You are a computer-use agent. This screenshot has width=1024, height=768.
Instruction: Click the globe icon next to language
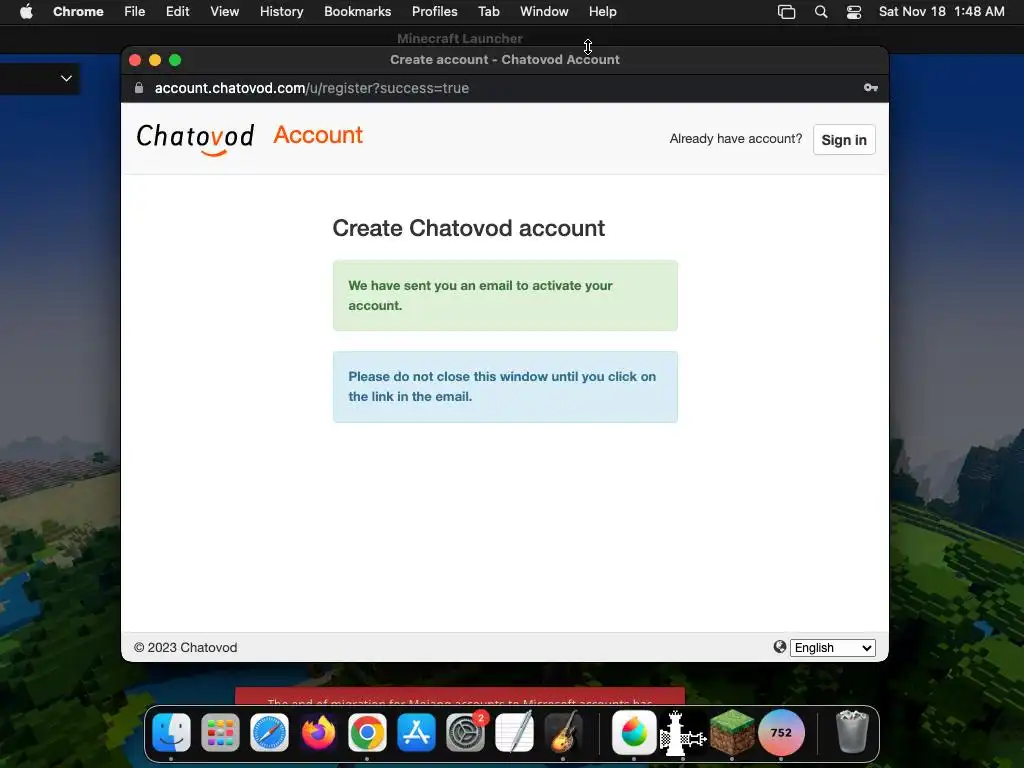(780, 647)
